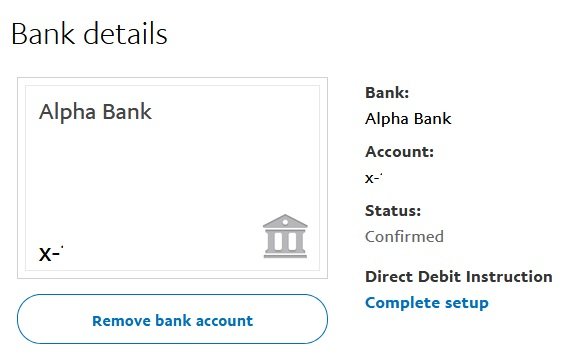
Task: Click the word setup in blue link
Action: [x=467, y=304]
